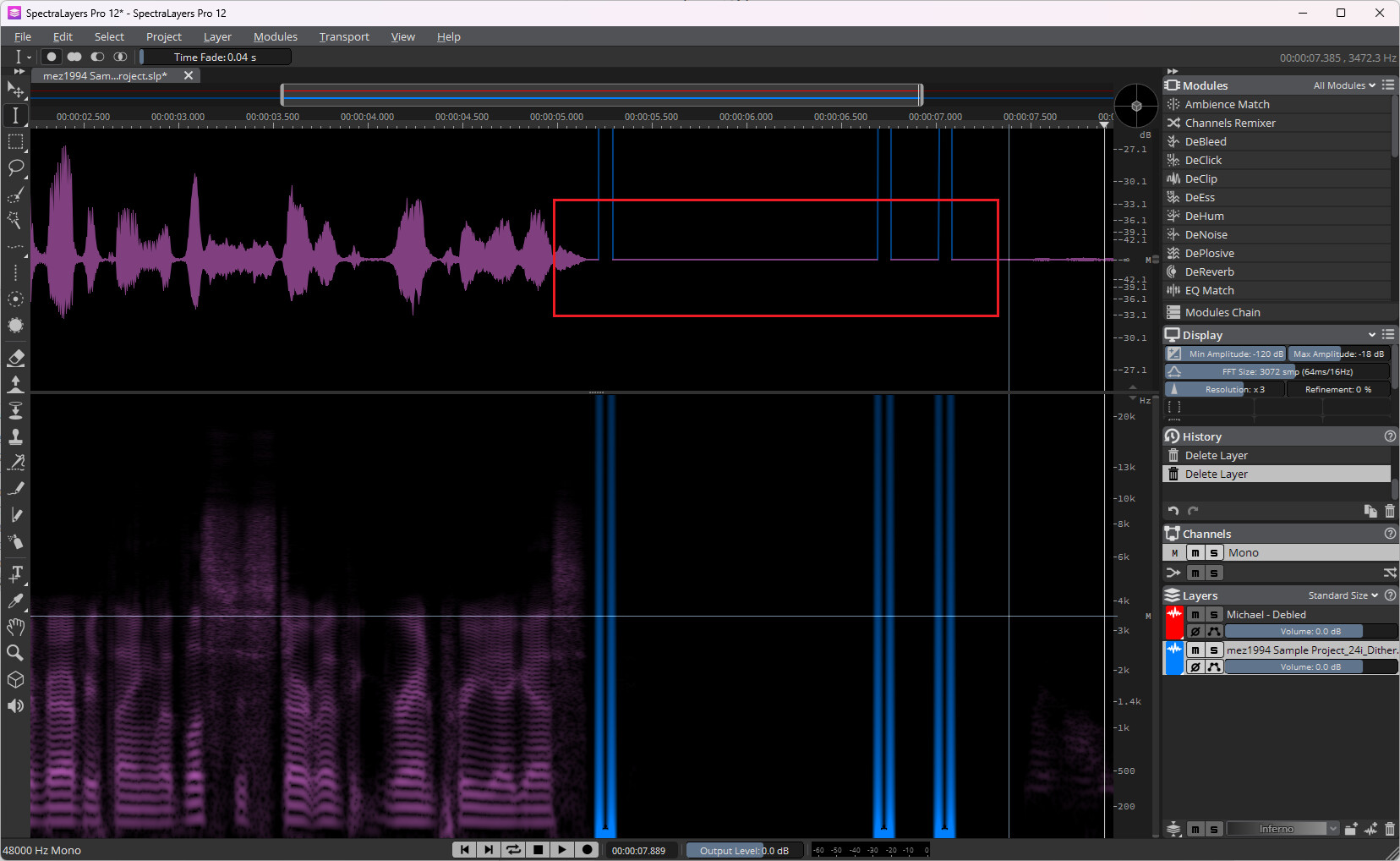Open the DeNoise module
1400x861 pixels.
[x=1277, y=234]
